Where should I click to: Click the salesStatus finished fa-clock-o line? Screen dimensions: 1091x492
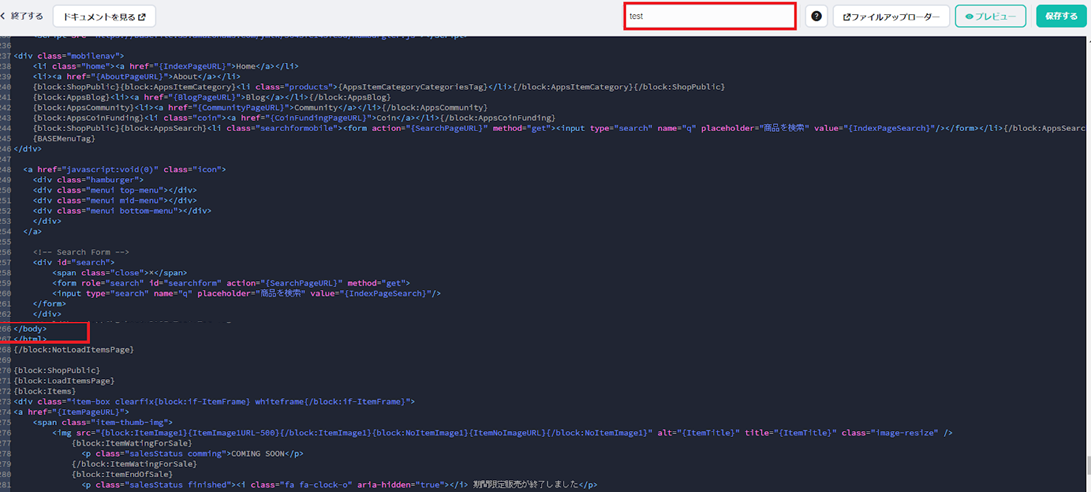click(340, 484)
